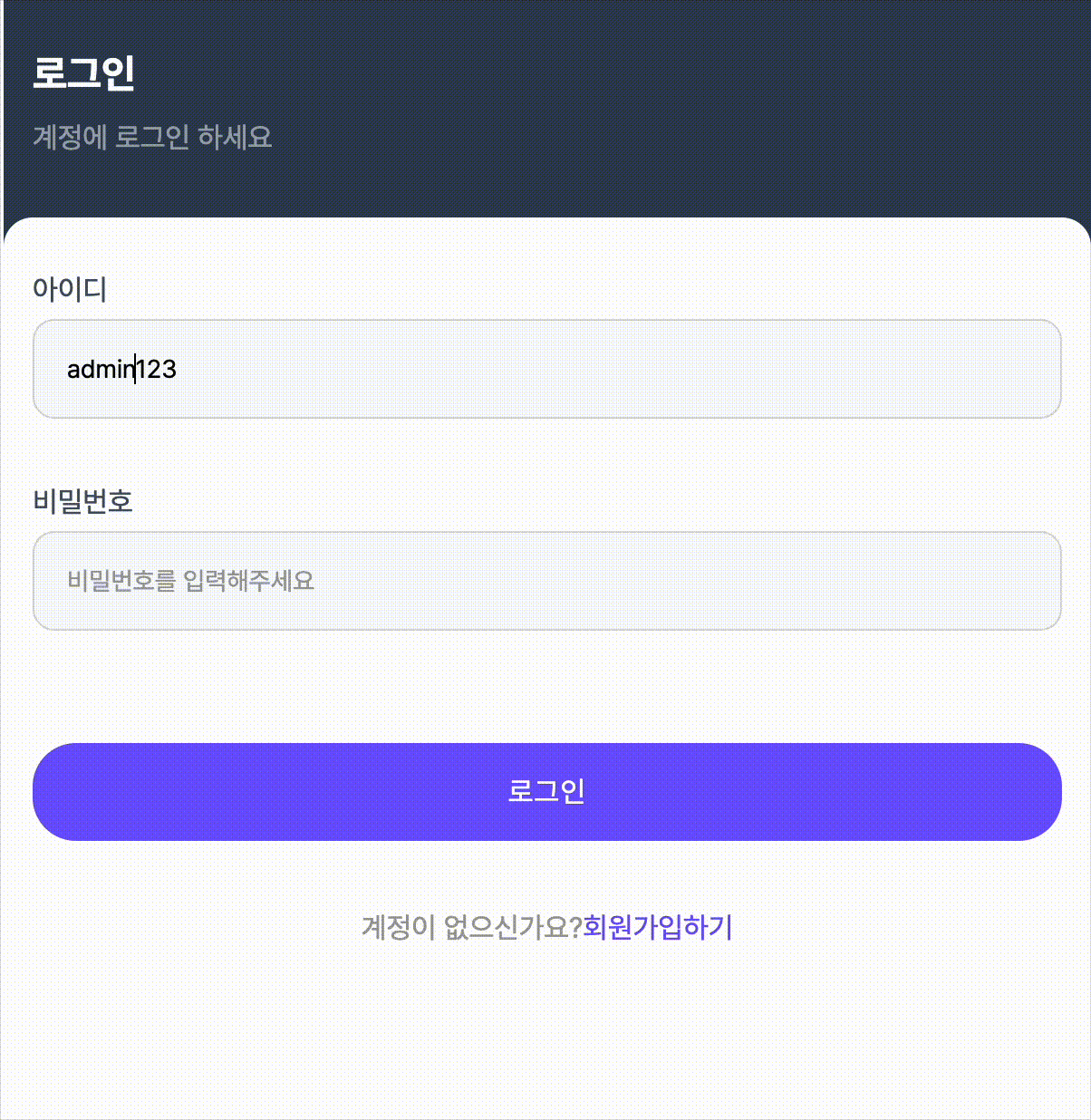
Task: Activate the text box under 비밀번호
Action: (x=546, y=581)
